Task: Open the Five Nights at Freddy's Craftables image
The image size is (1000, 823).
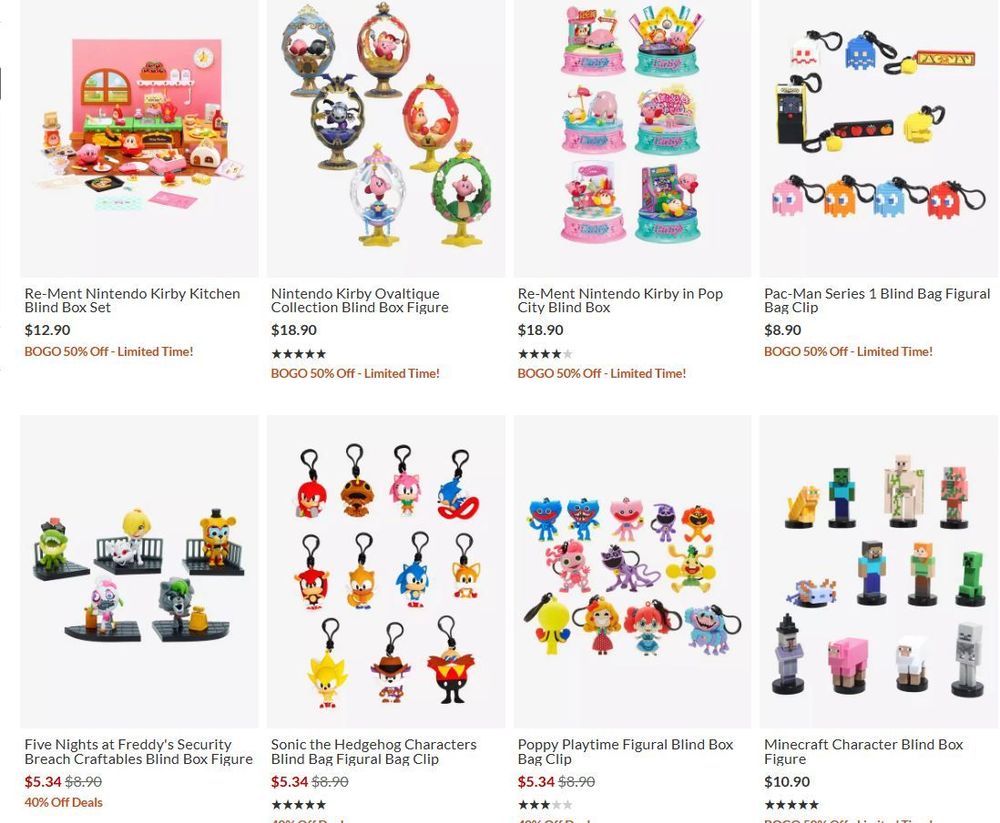Action: (139, 572)
